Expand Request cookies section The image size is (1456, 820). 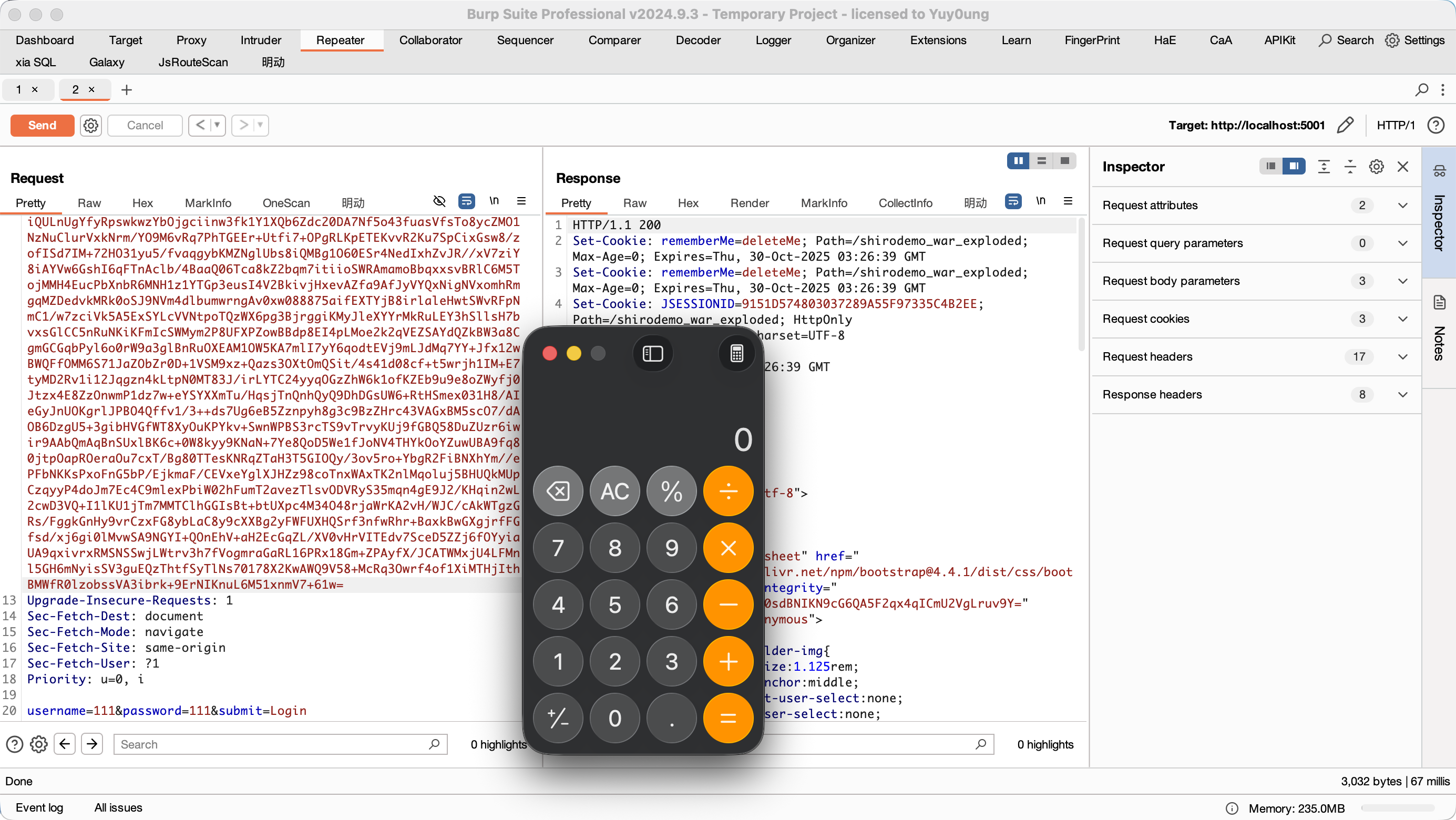pyautogui.click(x=1403, y=319)
